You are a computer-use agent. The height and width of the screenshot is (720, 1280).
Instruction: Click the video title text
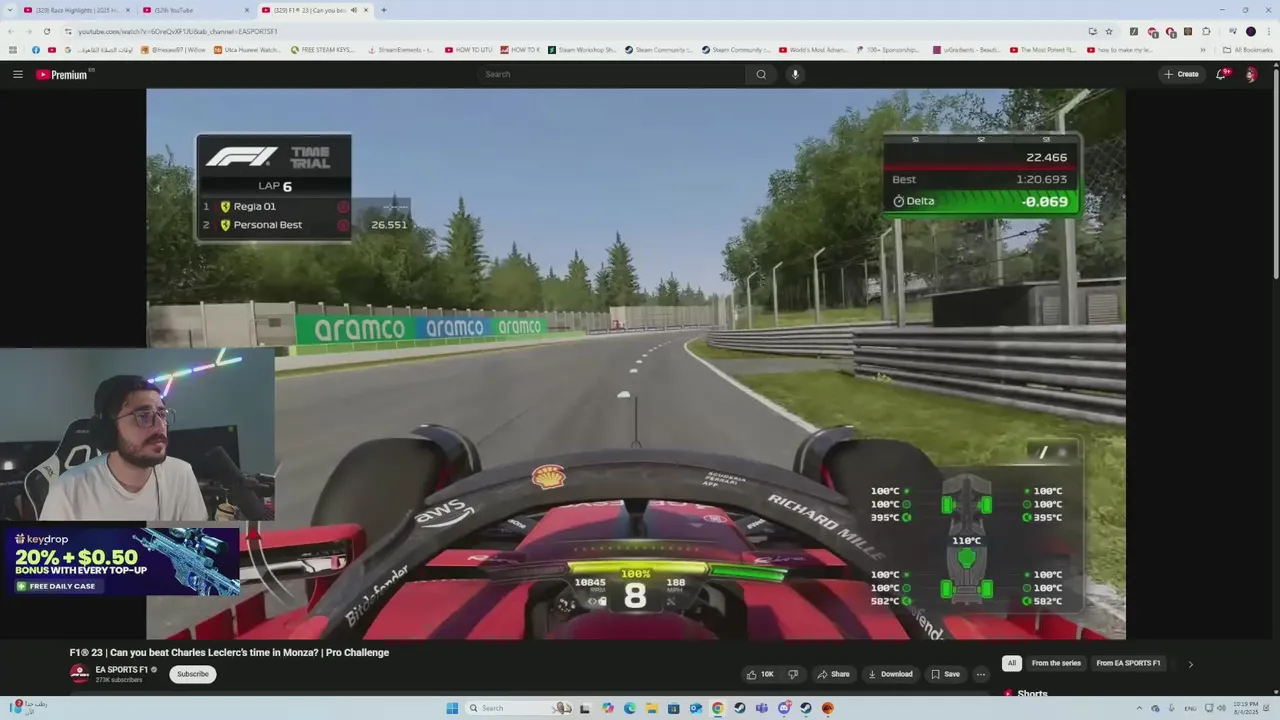[x=229, y=652]
